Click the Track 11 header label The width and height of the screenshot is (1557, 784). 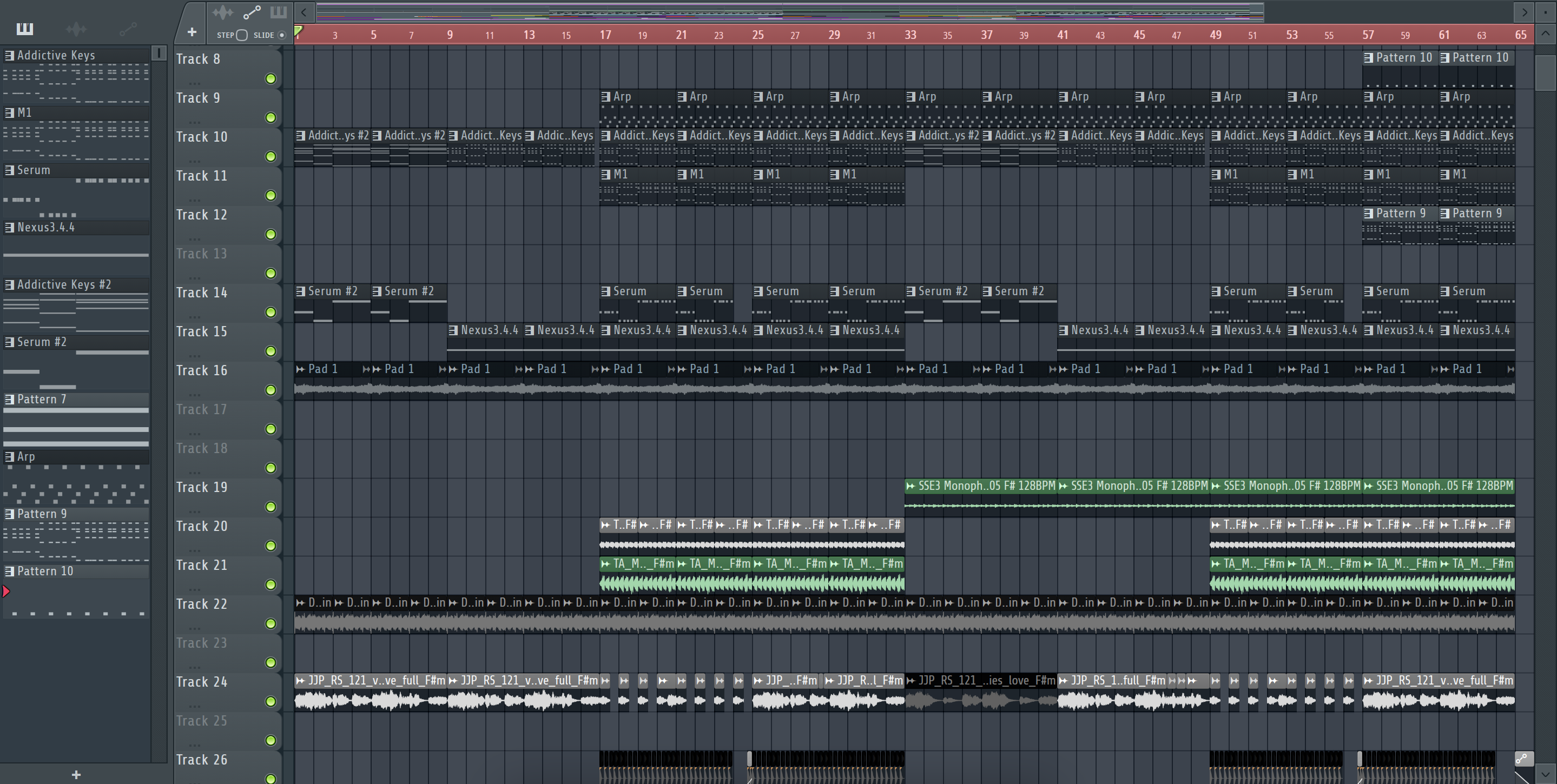(202, 176)
